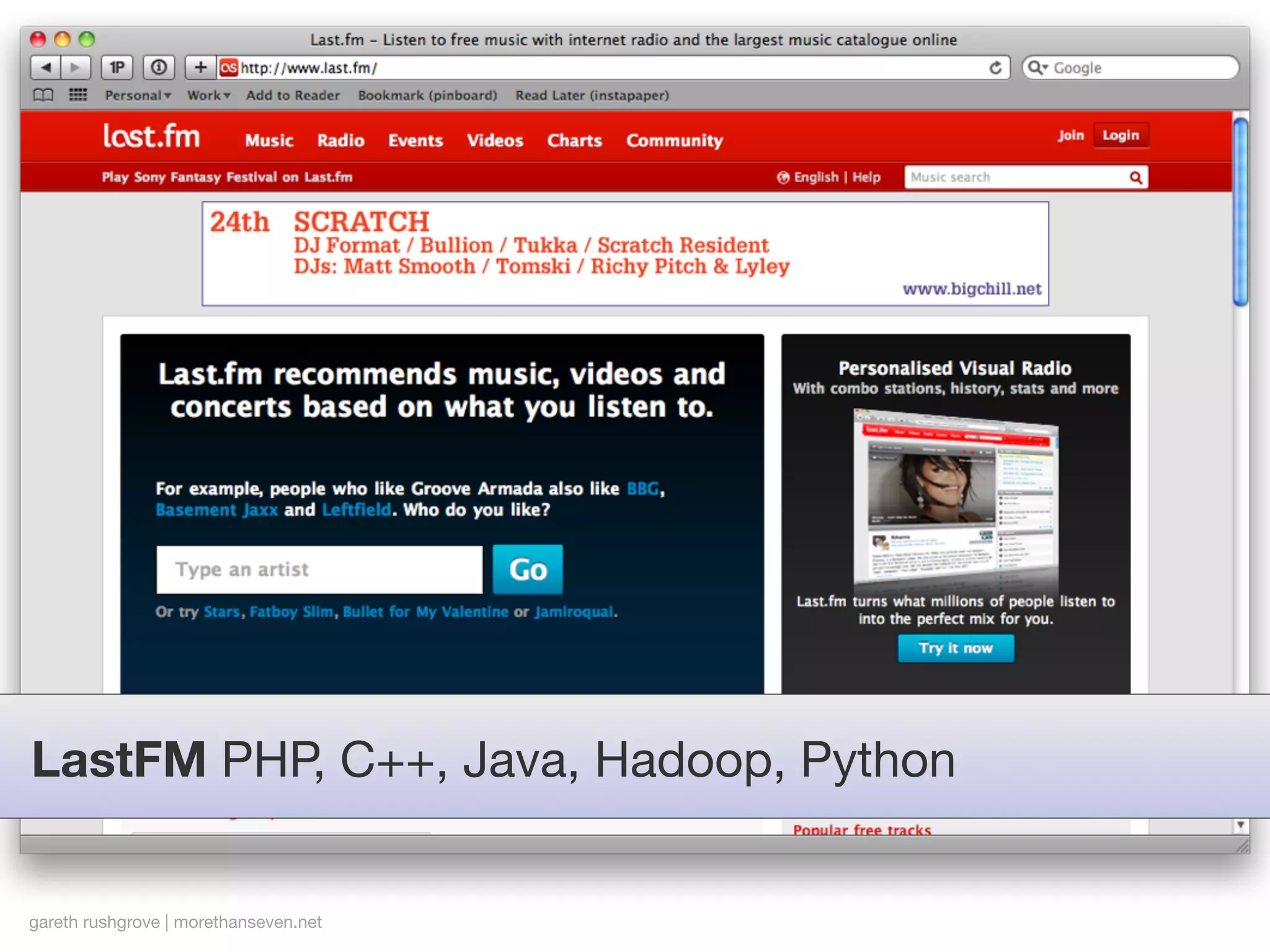Click the last.fm favicon in address bar
This screenshot has height=952, width=1270.
[x=228, y=68]
